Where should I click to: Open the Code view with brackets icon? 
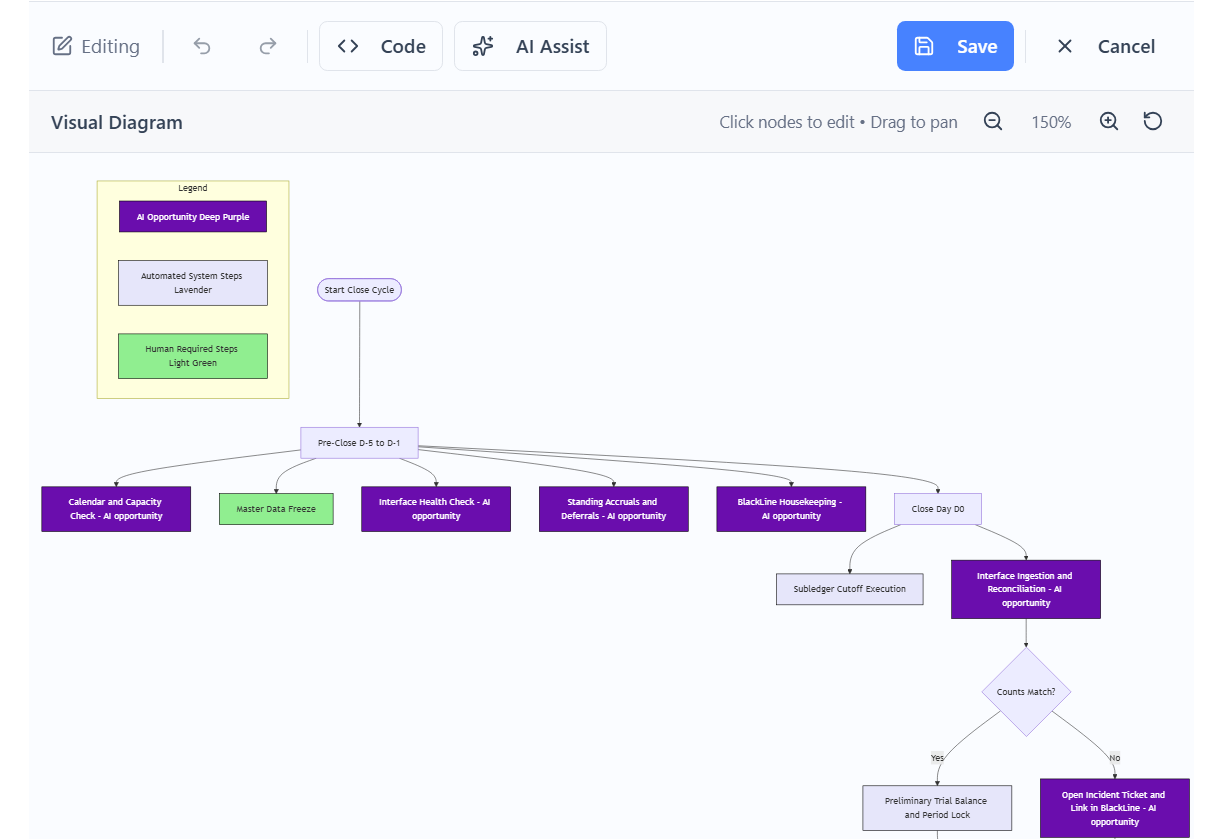(380, 46)
